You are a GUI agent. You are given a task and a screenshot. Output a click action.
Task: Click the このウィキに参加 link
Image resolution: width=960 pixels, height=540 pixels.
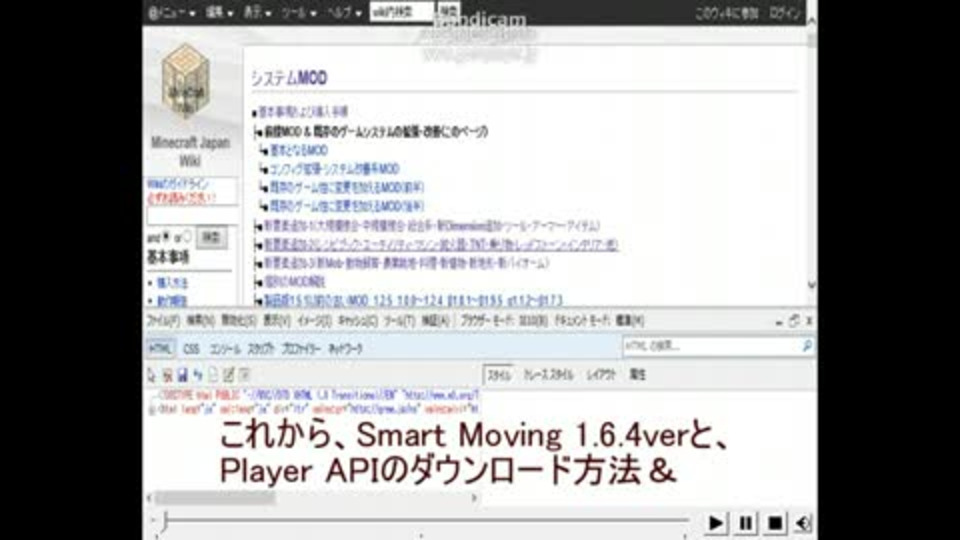(726, 13)
